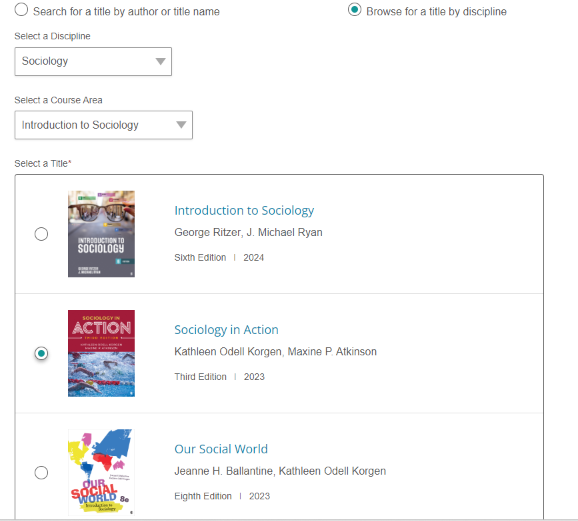Click the arrow on the Discipline dropdown

[x=160, y=61]
